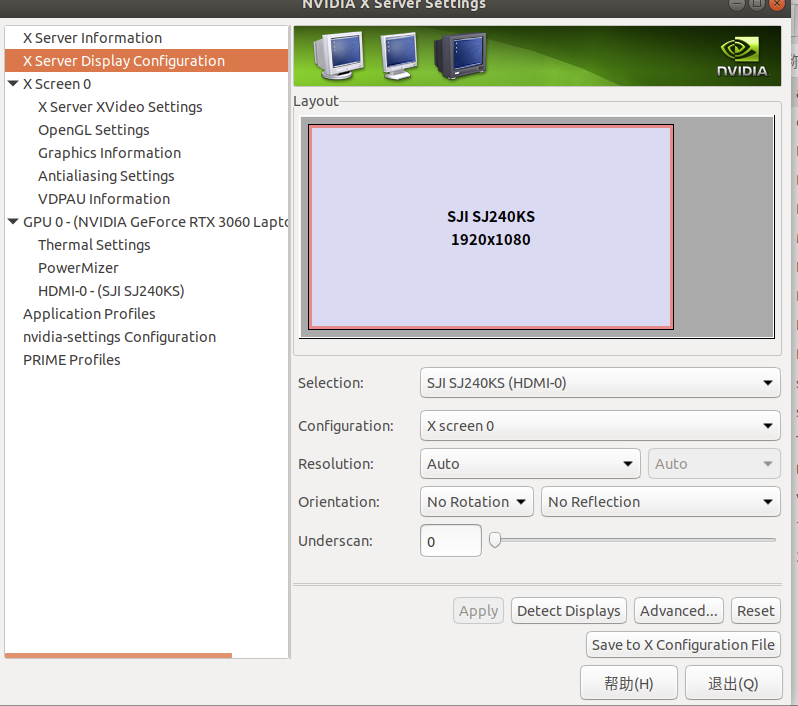
Task: Click Detect Displays button
Action: point(568,610)
